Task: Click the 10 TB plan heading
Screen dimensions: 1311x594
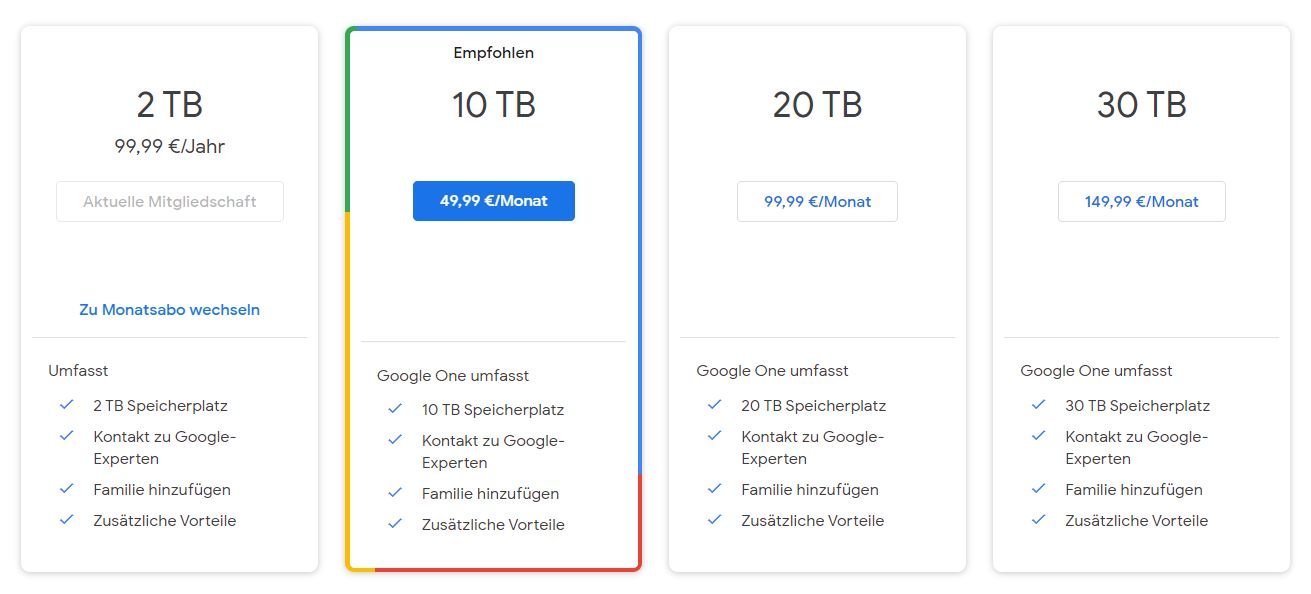Action: (x=493, y=105)
